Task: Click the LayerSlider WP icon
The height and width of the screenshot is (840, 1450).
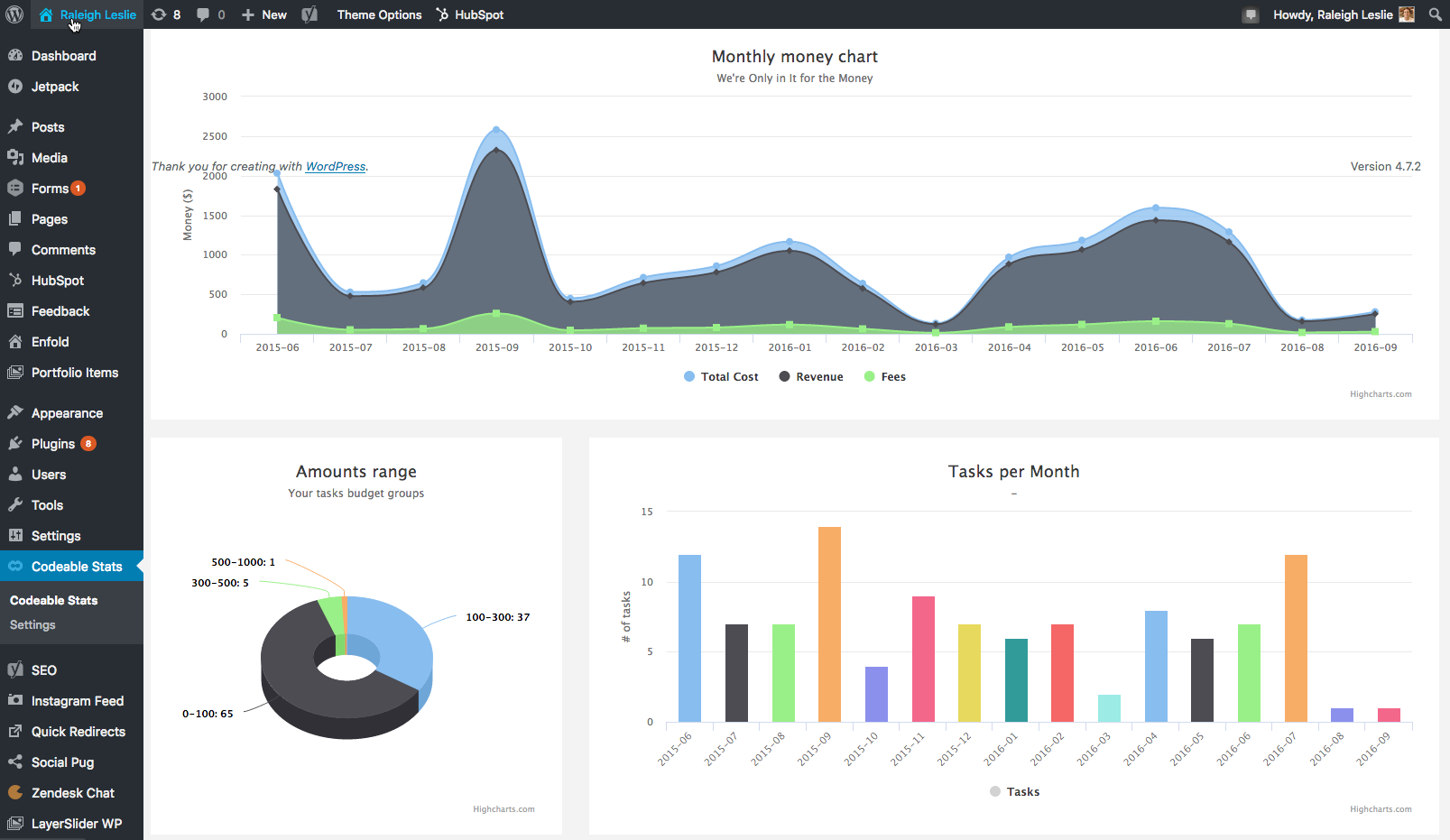Action: click(15, 824)
